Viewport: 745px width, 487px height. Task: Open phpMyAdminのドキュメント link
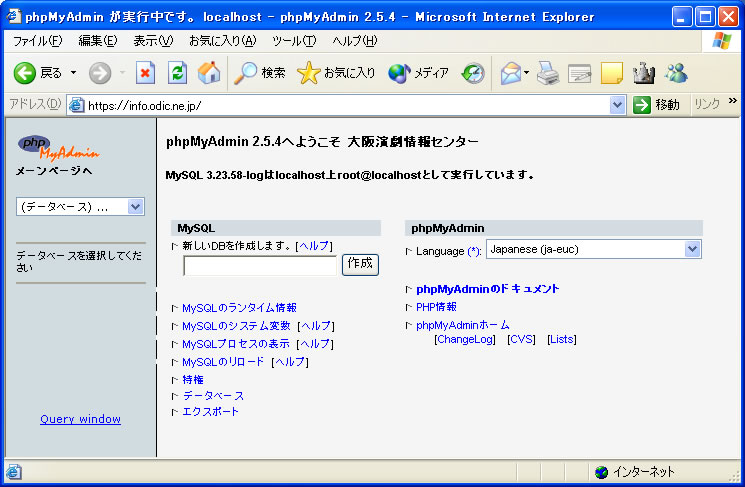point(487,289)
